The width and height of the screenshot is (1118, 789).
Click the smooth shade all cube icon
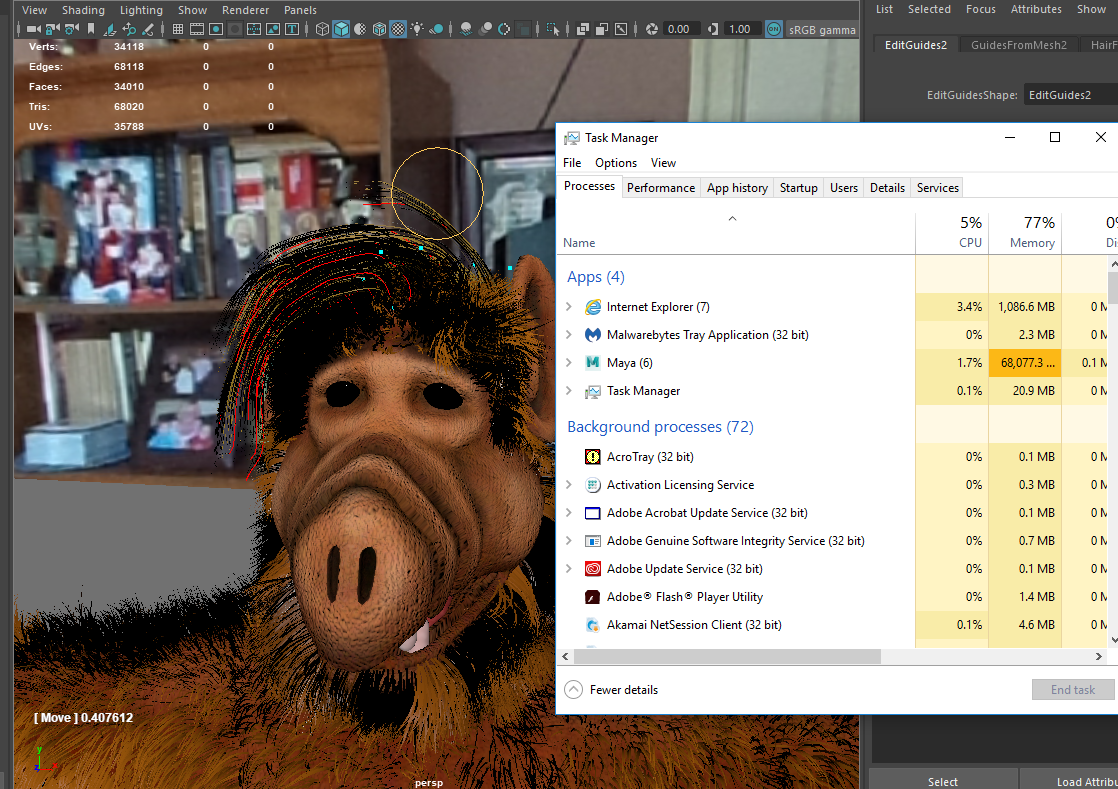click(342, 29)
